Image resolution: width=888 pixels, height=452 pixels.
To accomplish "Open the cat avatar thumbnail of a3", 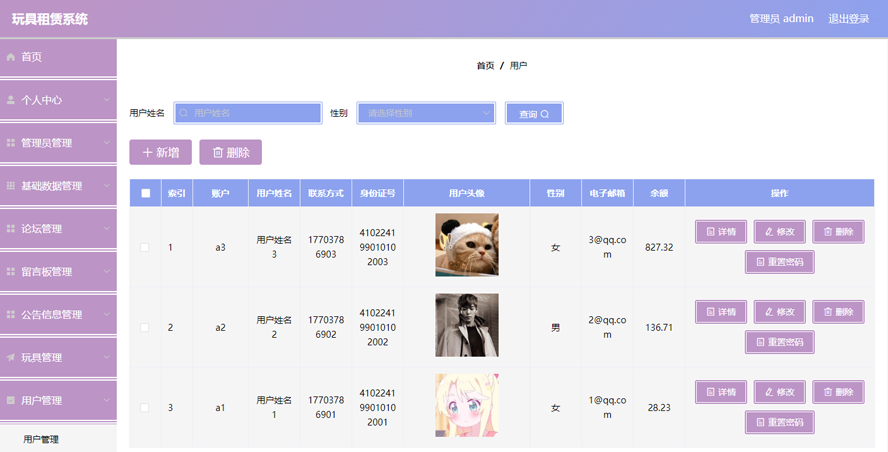I will click(467, 245).
